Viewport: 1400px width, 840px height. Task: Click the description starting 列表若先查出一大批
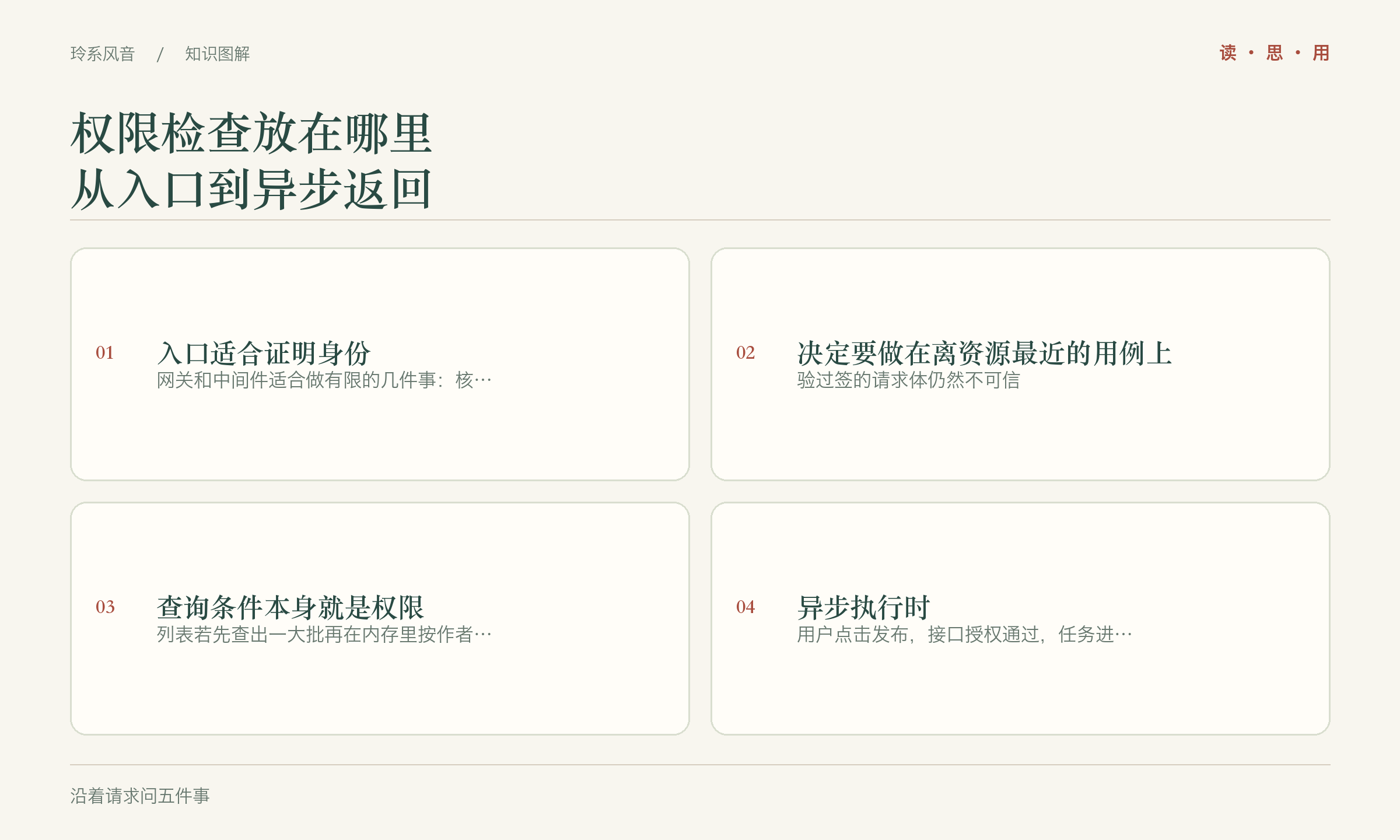point(324,635)
